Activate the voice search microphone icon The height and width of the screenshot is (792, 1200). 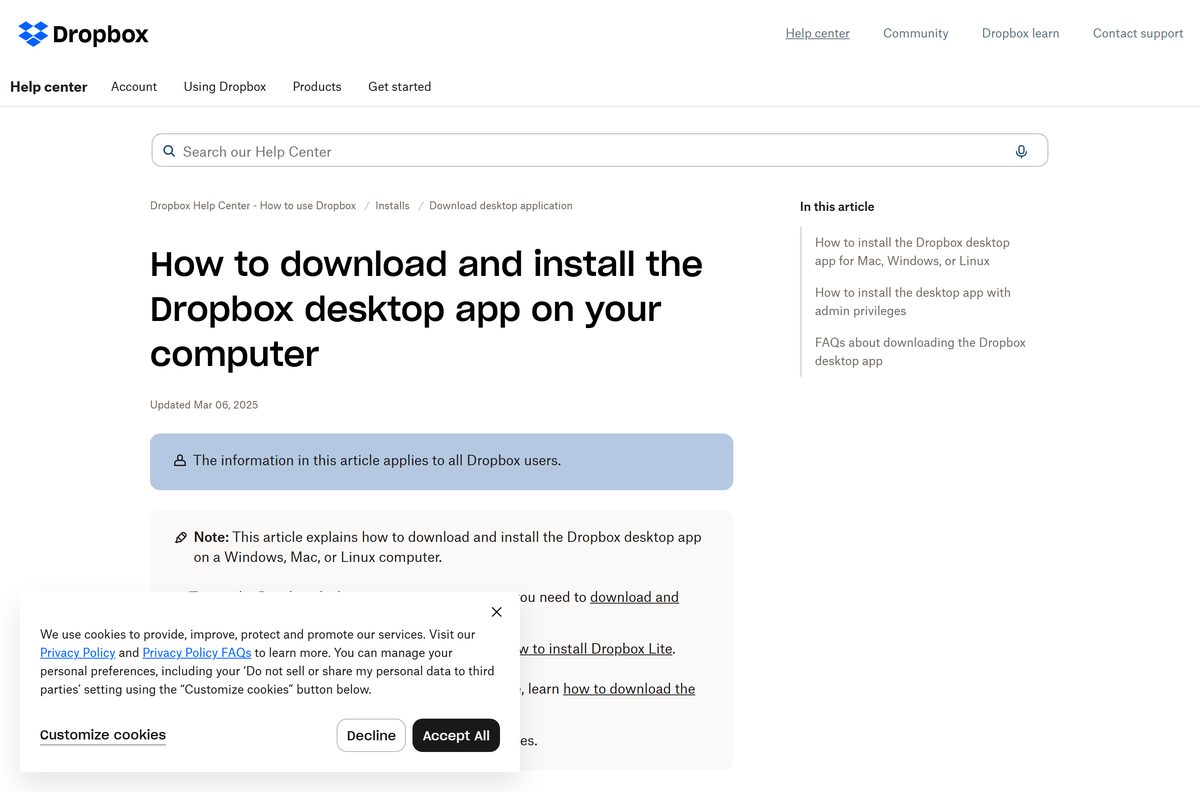(x=1021, y=151)
